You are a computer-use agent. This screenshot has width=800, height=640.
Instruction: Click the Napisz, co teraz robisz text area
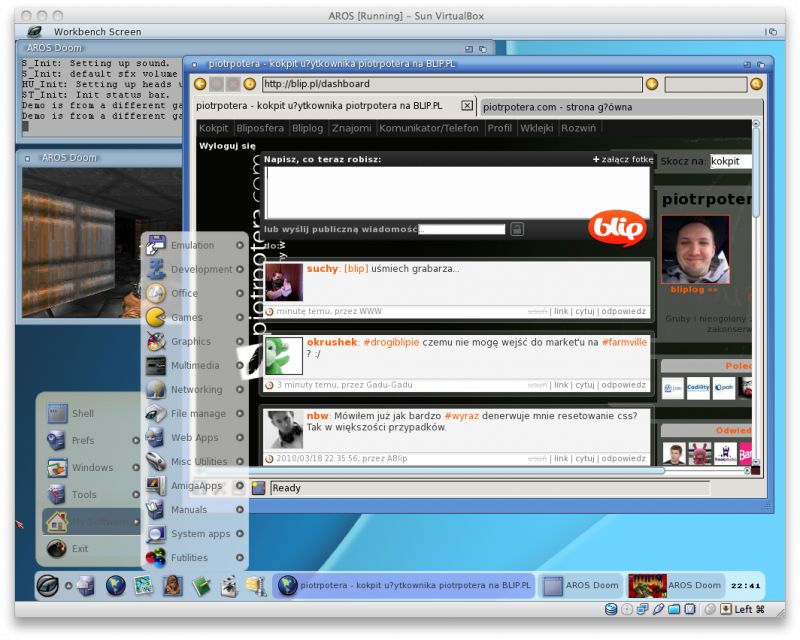458,193
